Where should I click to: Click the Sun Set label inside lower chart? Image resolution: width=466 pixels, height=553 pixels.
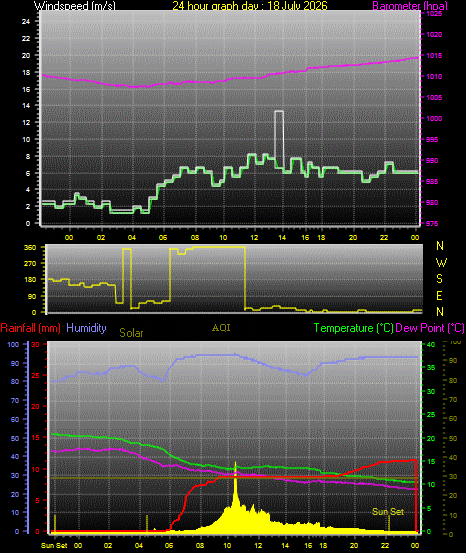[388, 512]
